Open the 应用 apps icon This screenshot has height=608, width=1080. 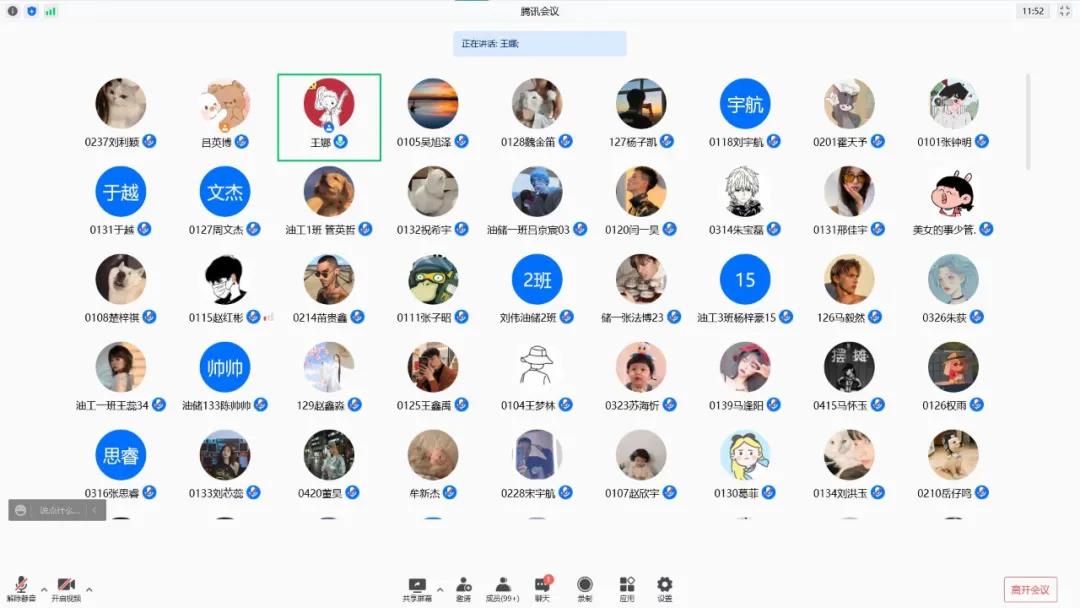(627, 587)
